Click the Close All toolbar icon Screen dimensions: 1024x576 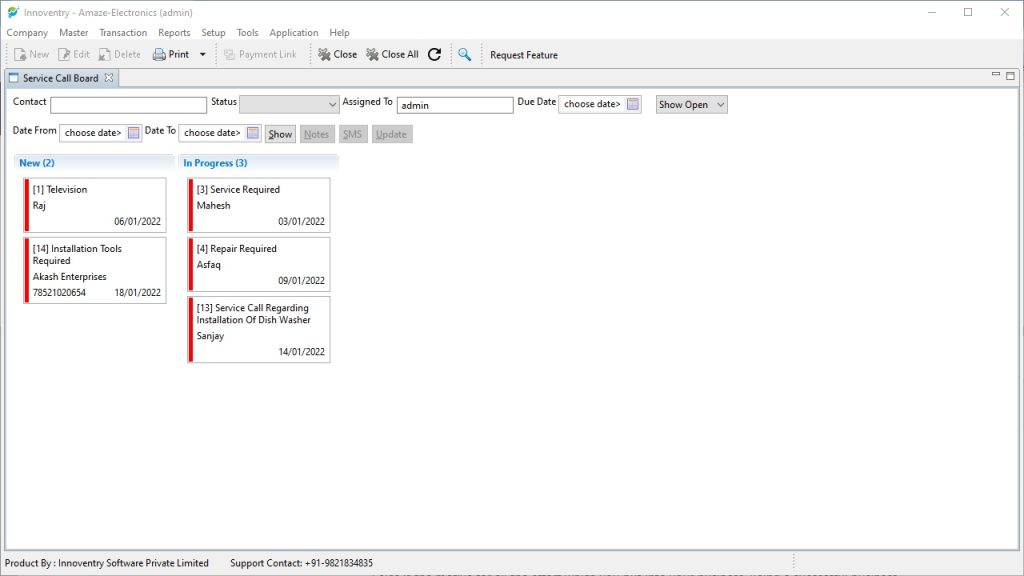(x=373, y=55)
